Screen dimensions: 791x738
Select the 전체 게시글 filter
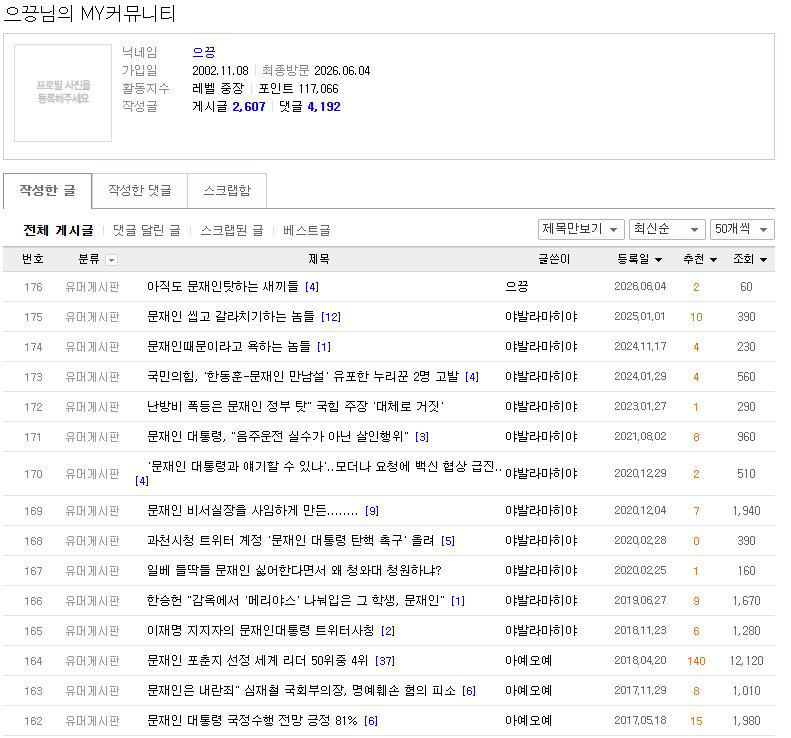coord(59,231)
